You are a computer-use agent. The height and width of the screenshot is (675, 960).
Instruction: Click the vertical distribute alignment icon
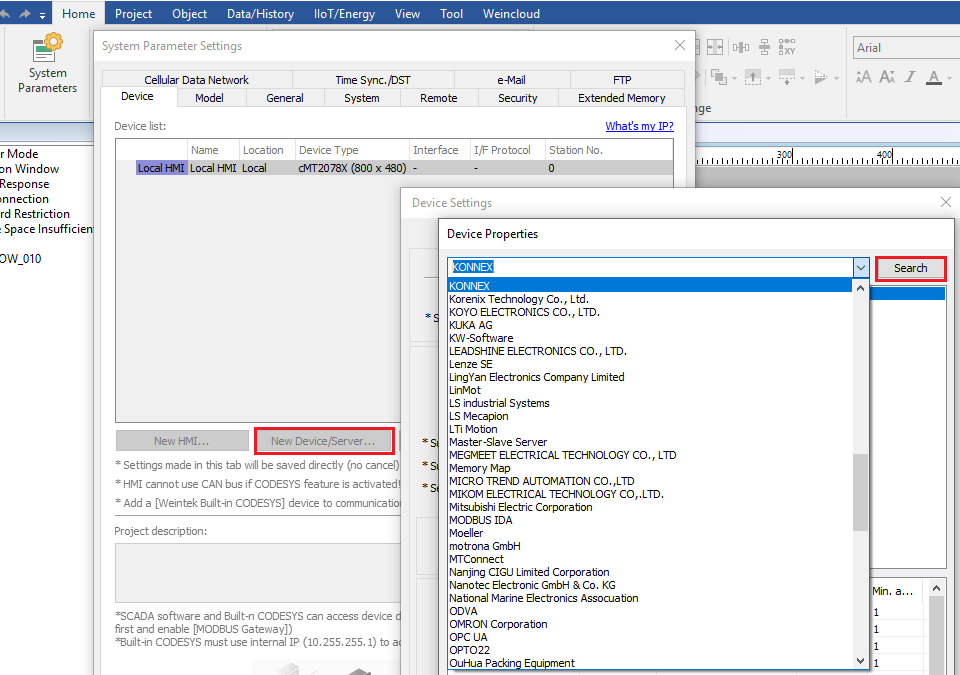point(765,47)
